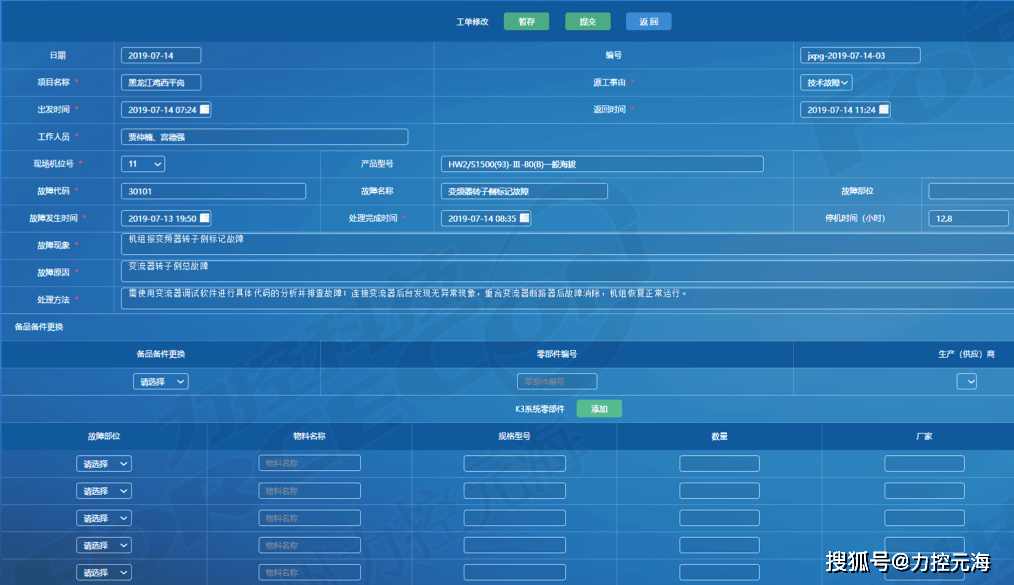Open second row 故障部位 请选择 dropdown
This screenshot has width=1014, height=585.
(x=104, y=491)
